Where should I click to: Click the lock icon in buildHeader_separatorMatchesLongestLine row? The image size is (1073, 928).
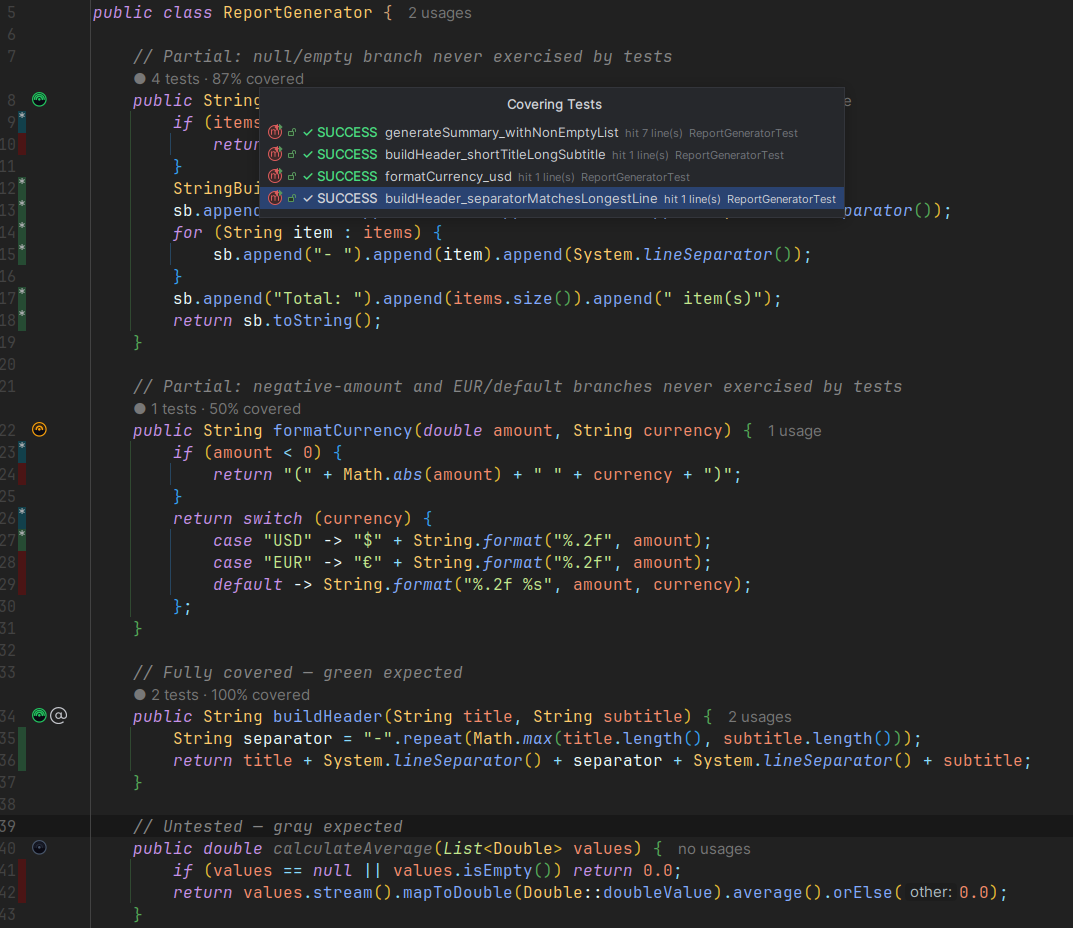pos(292,198)
